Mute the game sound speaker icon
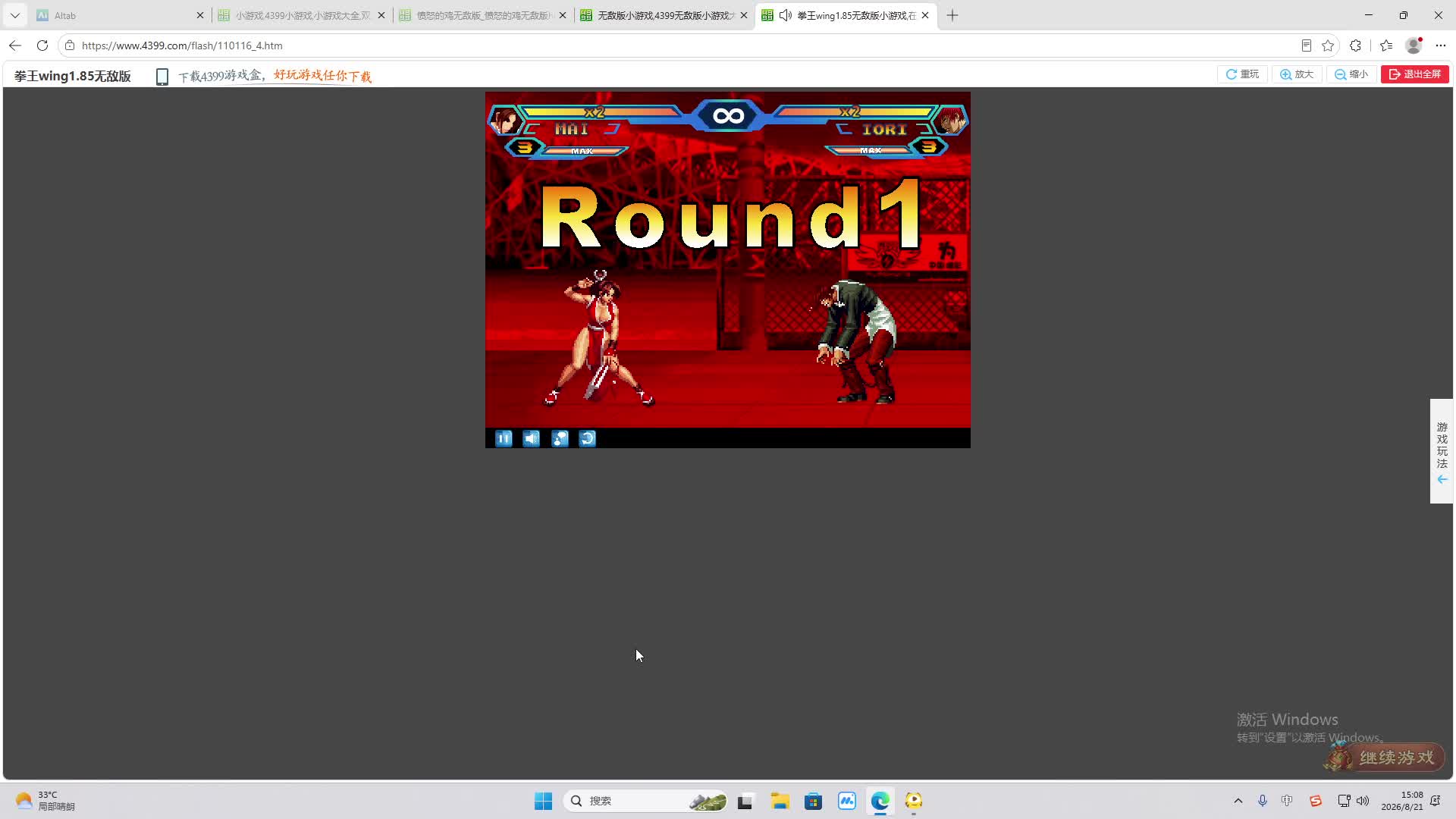Screen dimensions: 1456x819 [x=532, y=438]
